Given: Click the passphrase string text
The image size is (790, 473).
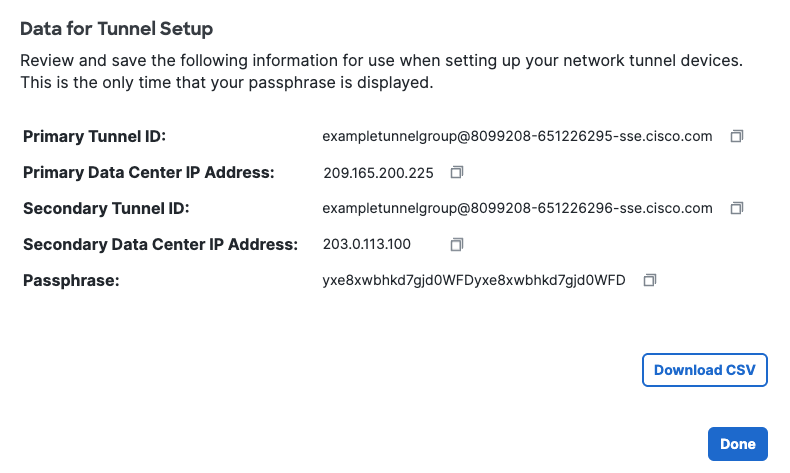Looking at the screenshot, I should tap(473, 280).
